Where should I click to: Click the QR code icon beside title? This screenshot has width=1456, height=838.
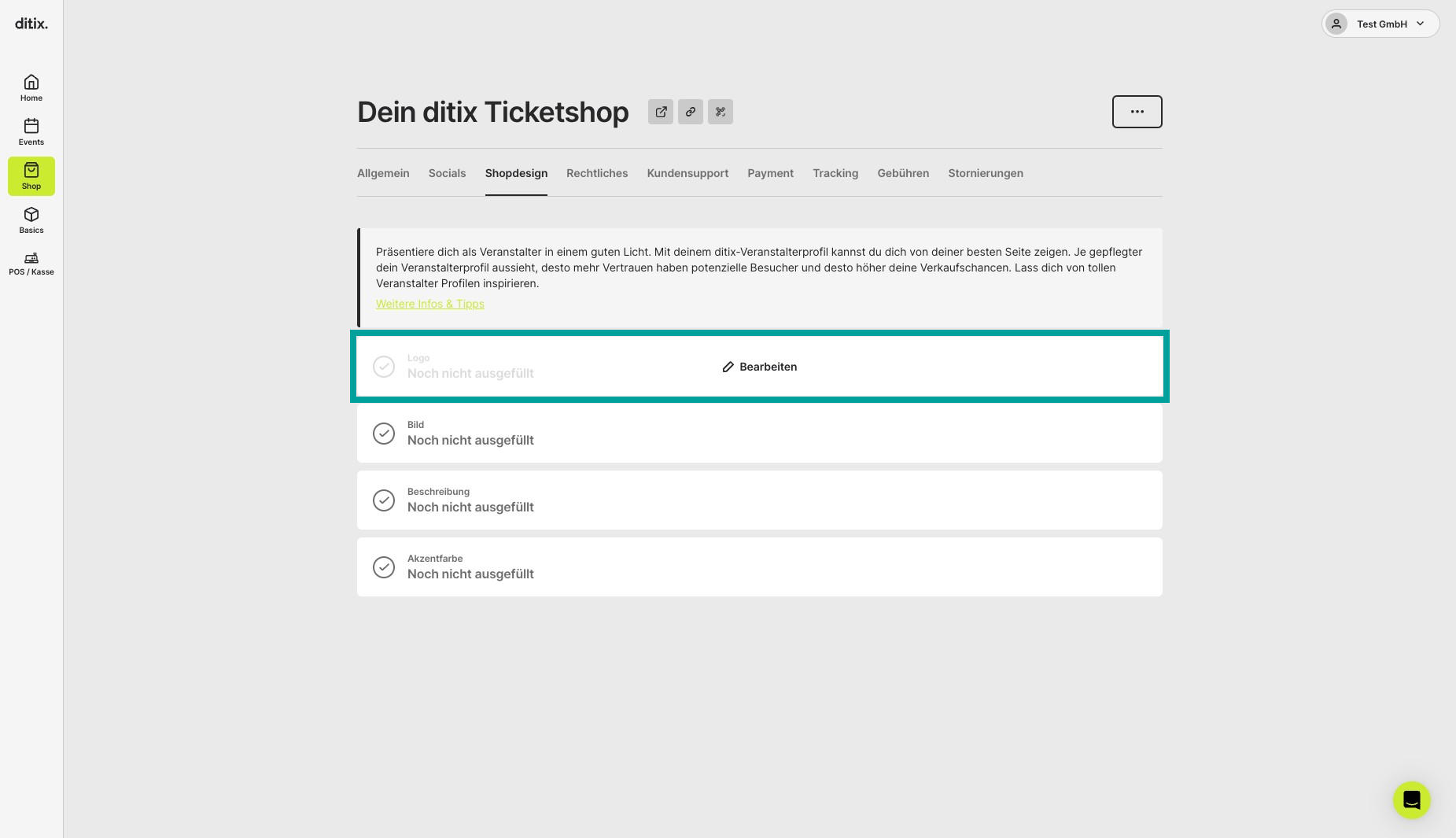coord(721,112)
